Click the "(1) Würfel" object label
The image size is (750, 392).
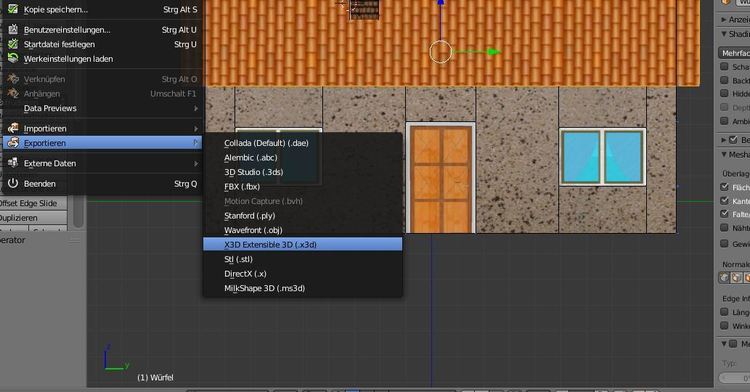point(155,378)
